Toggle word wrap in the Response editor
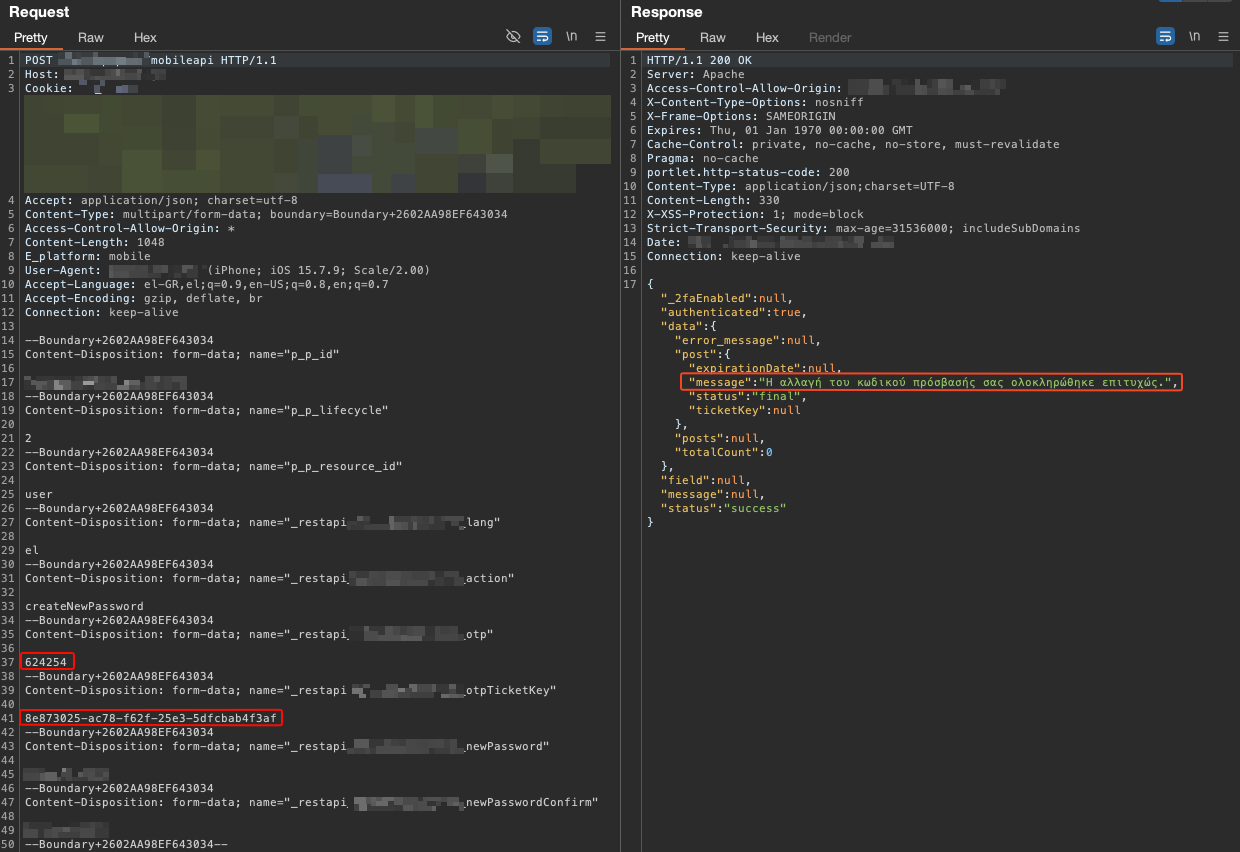Viewport: 1240px width, 852px height. pos(1165,36)
